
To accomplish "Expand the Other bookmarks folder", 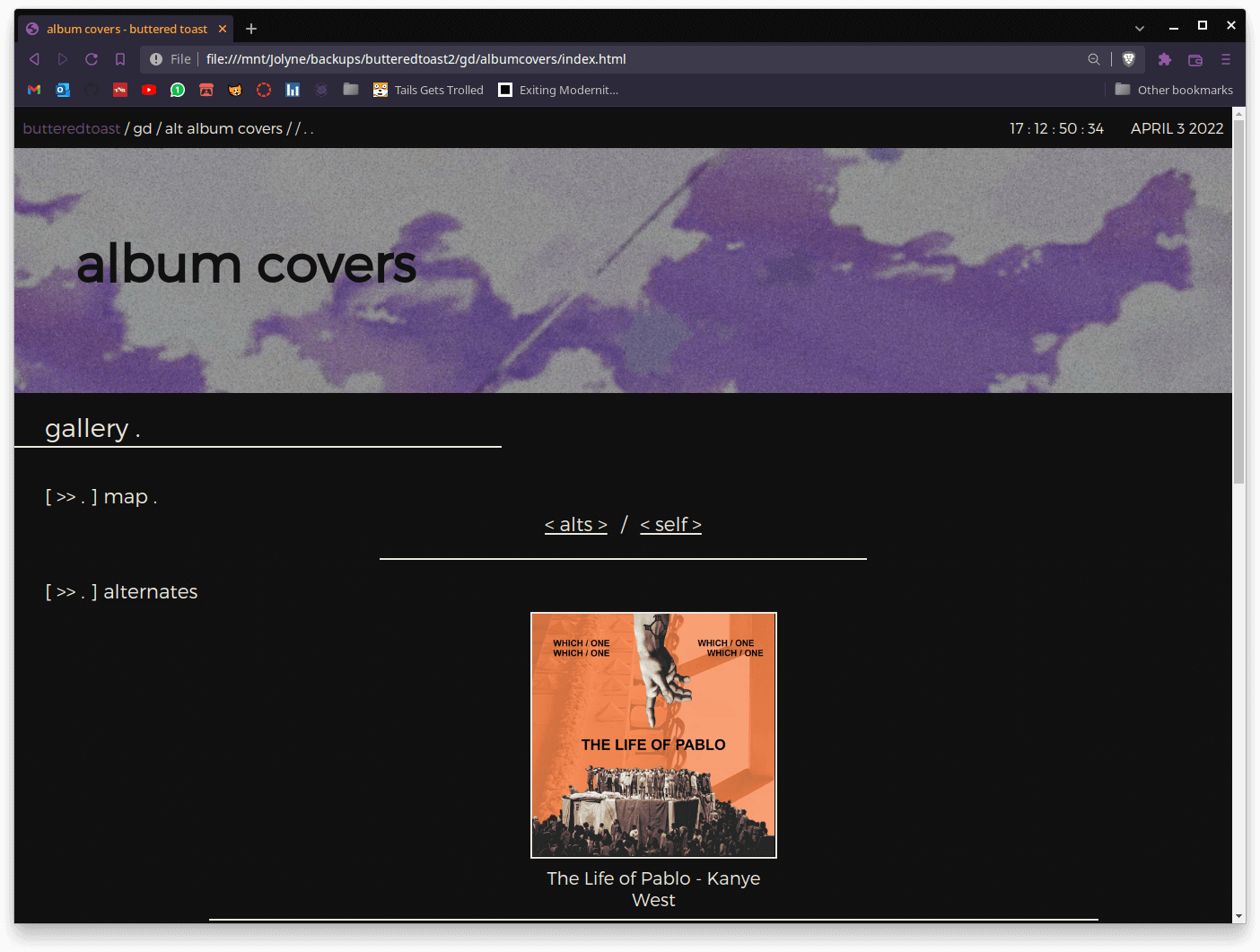I will [x=1174, y=90].
